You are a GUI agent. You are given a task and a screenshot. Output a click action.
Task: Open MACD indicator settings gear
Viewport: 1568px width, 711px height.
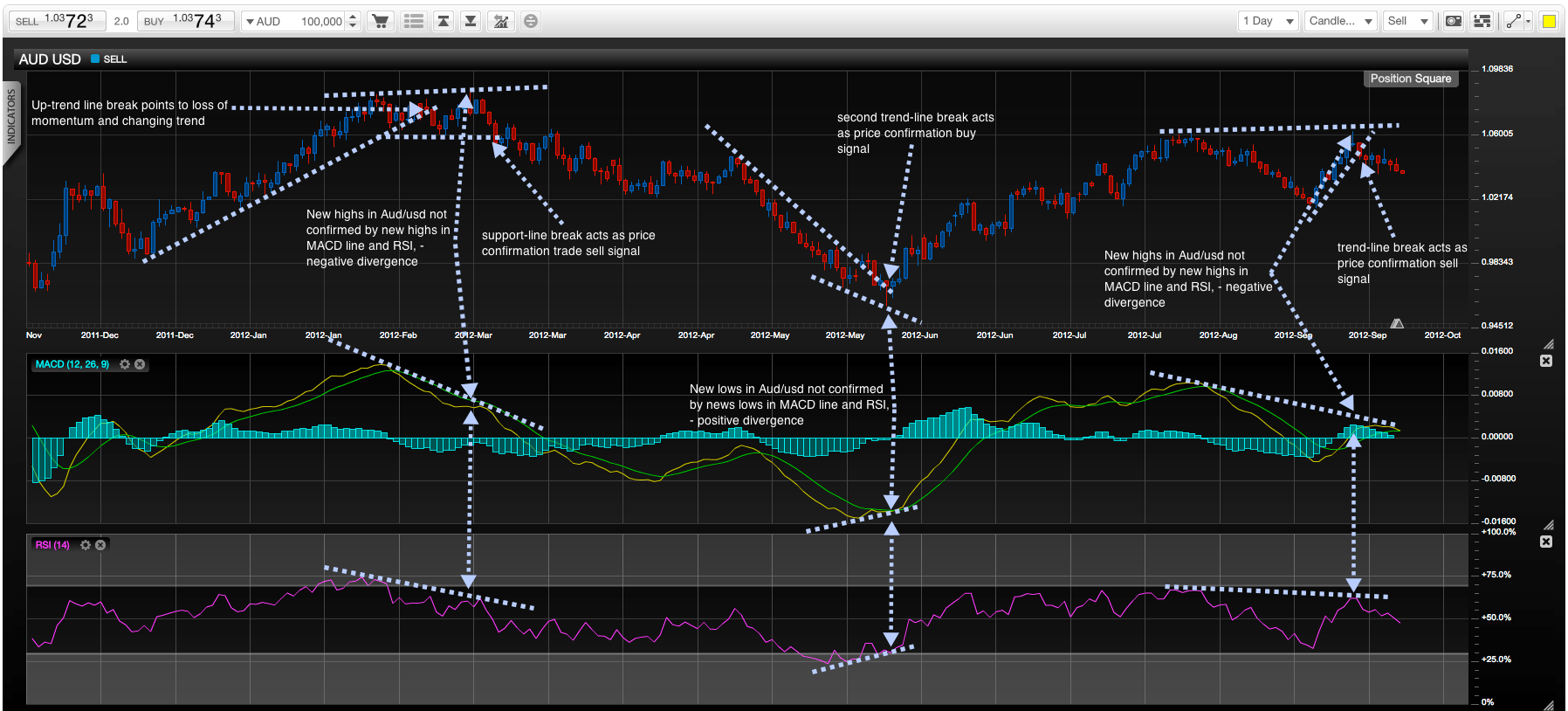(125, 364)
